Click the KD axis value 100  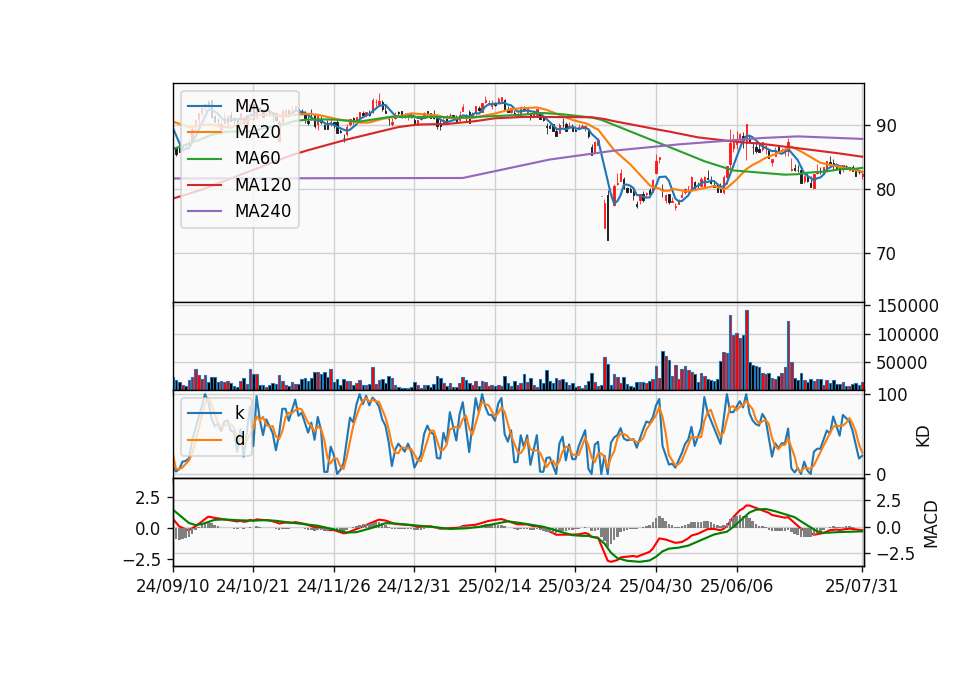point(892,395)
